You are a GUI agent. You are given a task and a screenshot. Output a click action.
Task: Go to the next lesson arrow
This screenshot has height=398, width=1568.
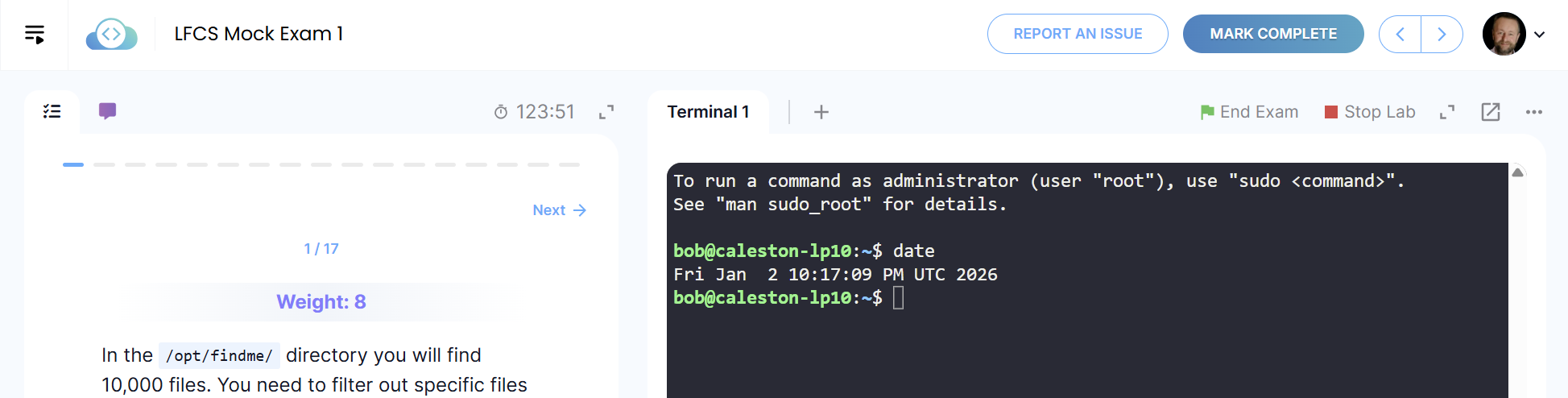click(1442, 34)
